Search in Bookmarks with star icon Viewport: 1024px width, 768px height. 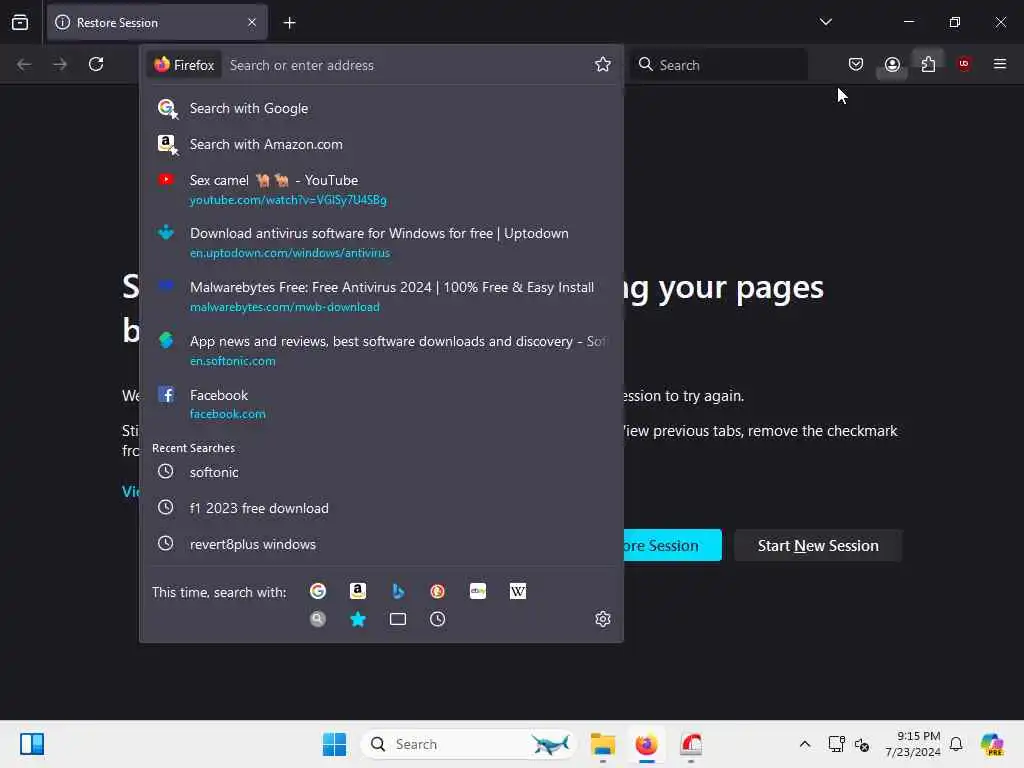click(x=358, y=619)
